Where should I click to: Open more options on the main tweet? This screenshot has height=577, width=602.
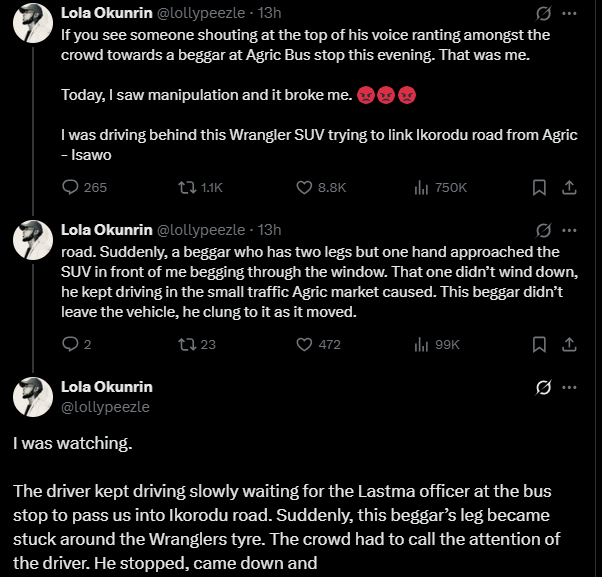[x=569, y=387]
